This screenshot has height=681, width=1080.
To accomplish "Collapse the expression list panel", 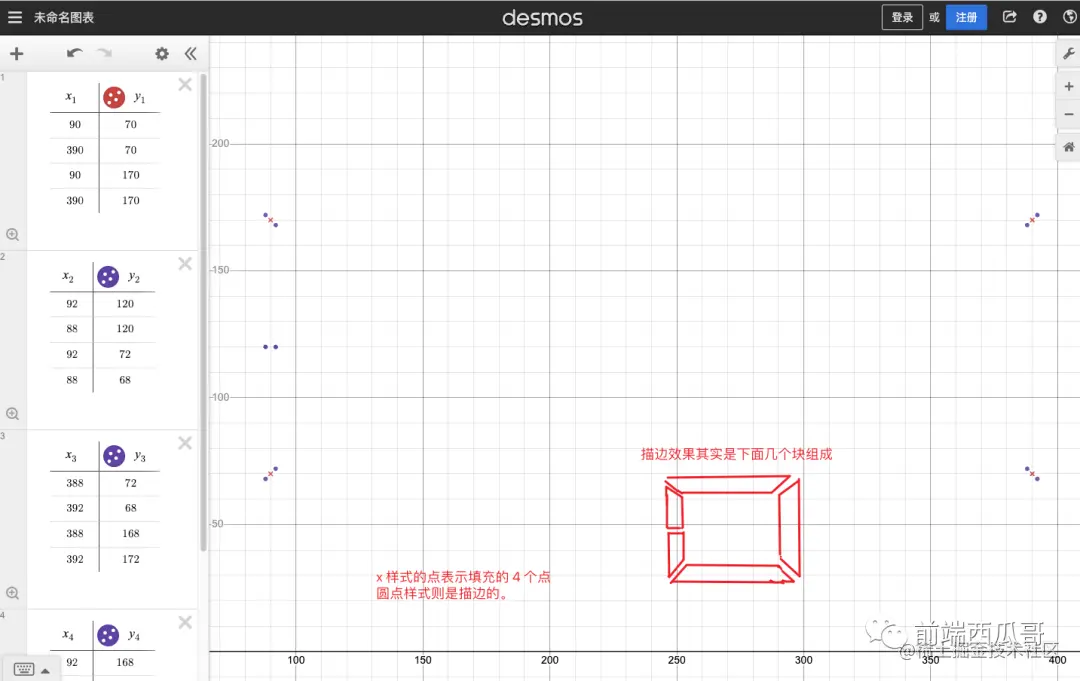I will point(191,54).
